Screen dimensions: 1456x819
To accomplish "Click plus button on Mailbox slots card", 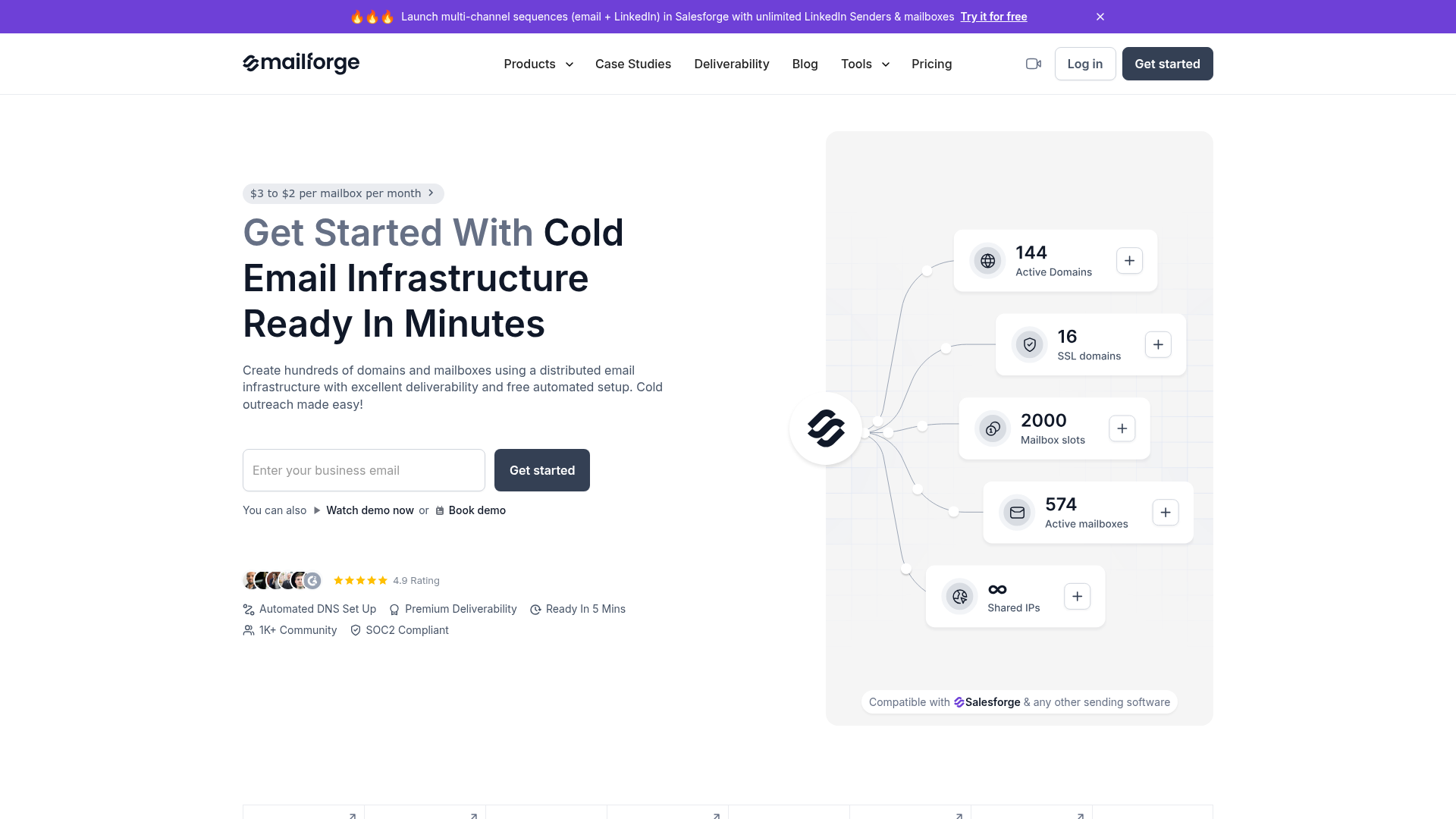I will pos(1122,428).
